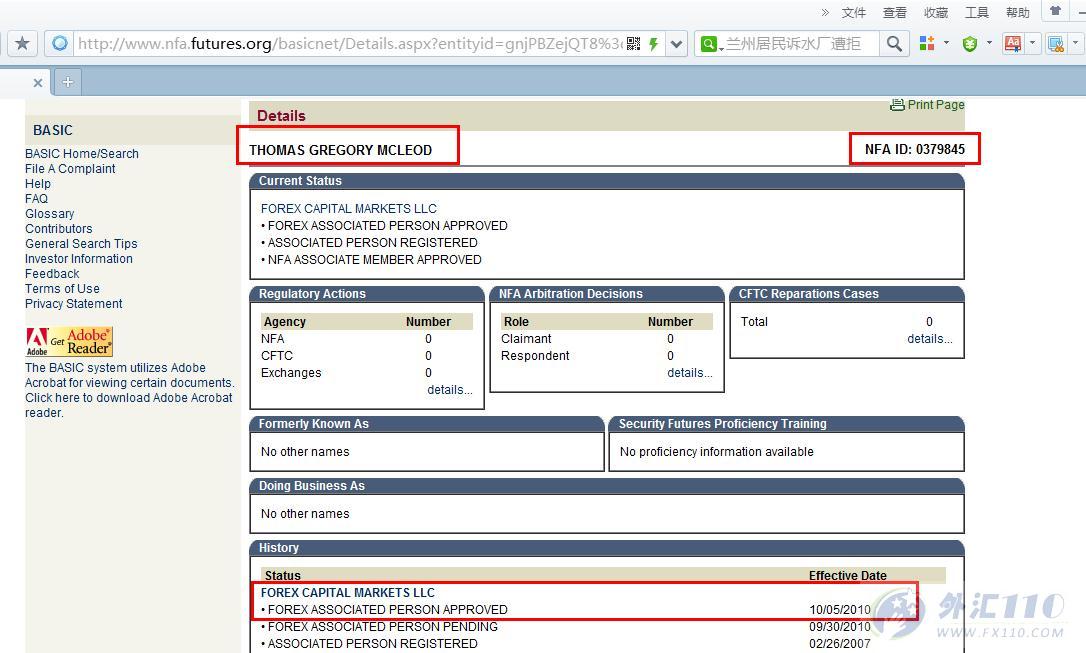This screenshot has height=653, width=1086.
Task: Click the search box with Chinese text
Action: pos(800,44)
